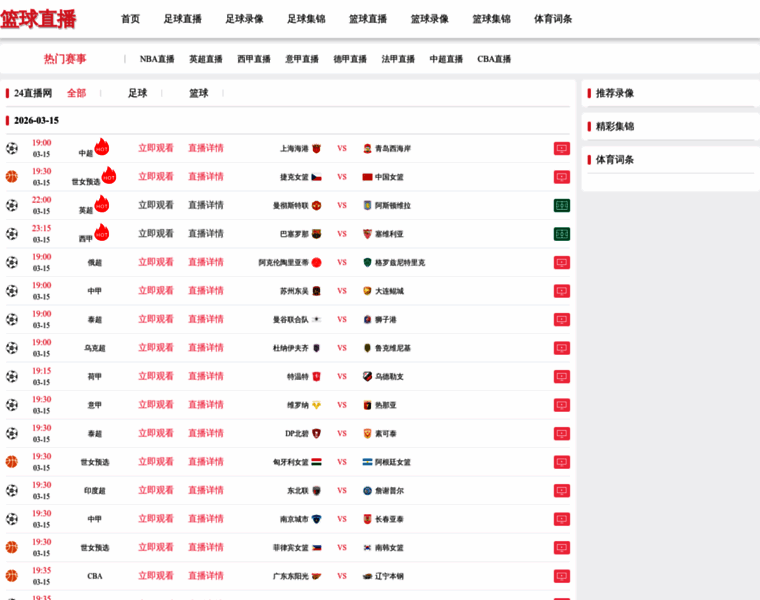Open the video icon for 特温特 match
760x600 pixels.
point(562,377)
